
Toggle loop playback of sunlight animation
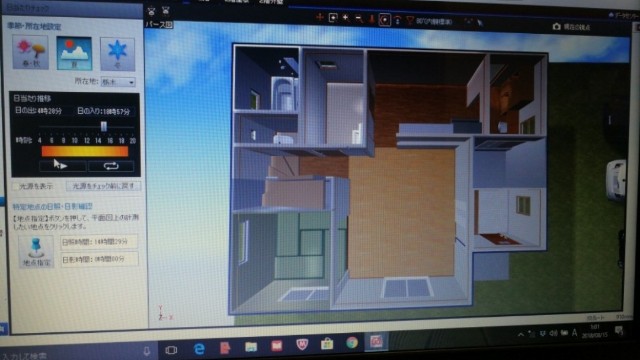point(111,166)
